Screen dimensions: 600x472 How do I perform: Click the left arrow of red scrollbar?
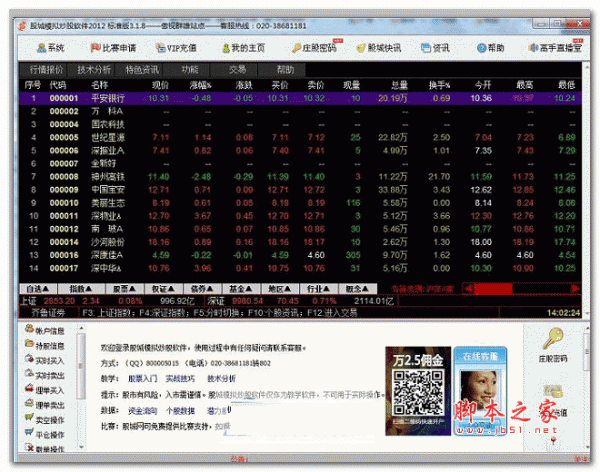point(468,288)
